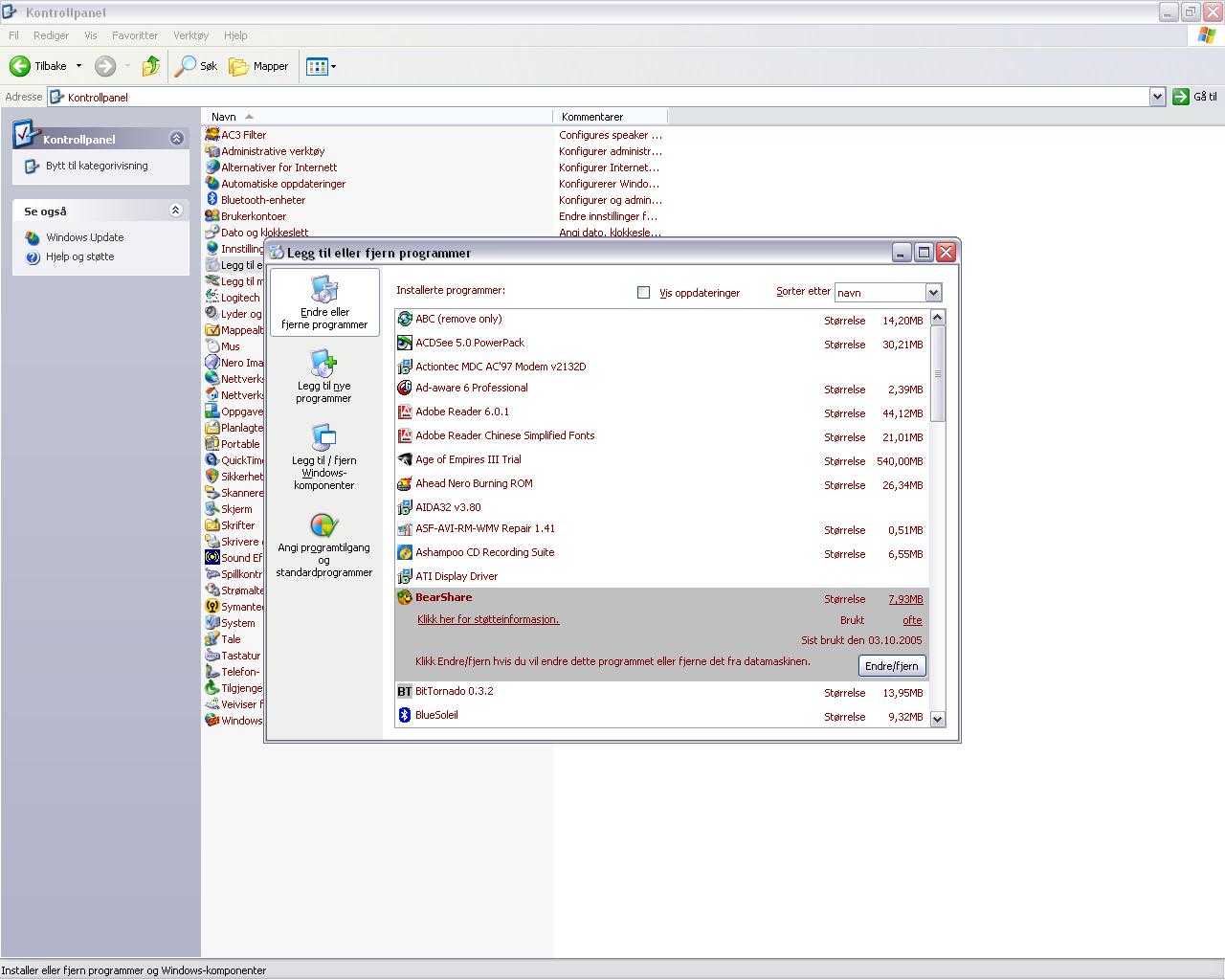
Task: Click Bytt til kategorivisning link
Action: (97, 166)
